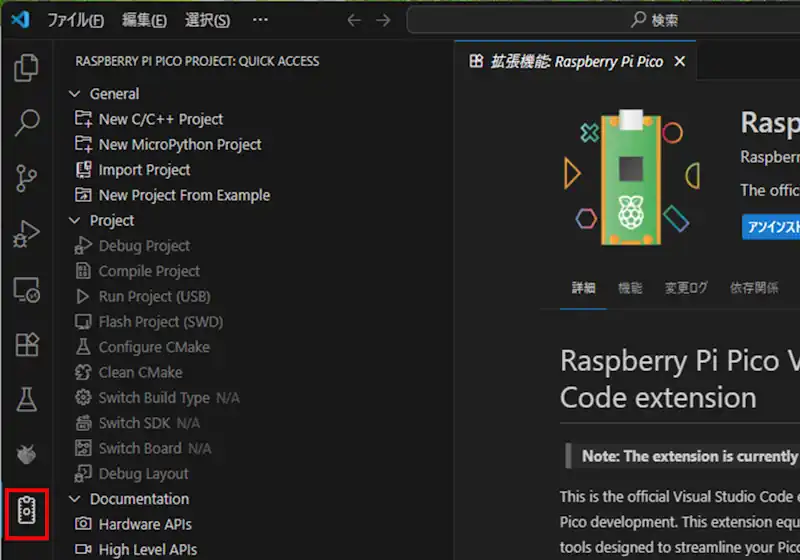Click the Pico board extension logo
The image size is (800, 560).
pyautogui.click(x=631, y=177)
